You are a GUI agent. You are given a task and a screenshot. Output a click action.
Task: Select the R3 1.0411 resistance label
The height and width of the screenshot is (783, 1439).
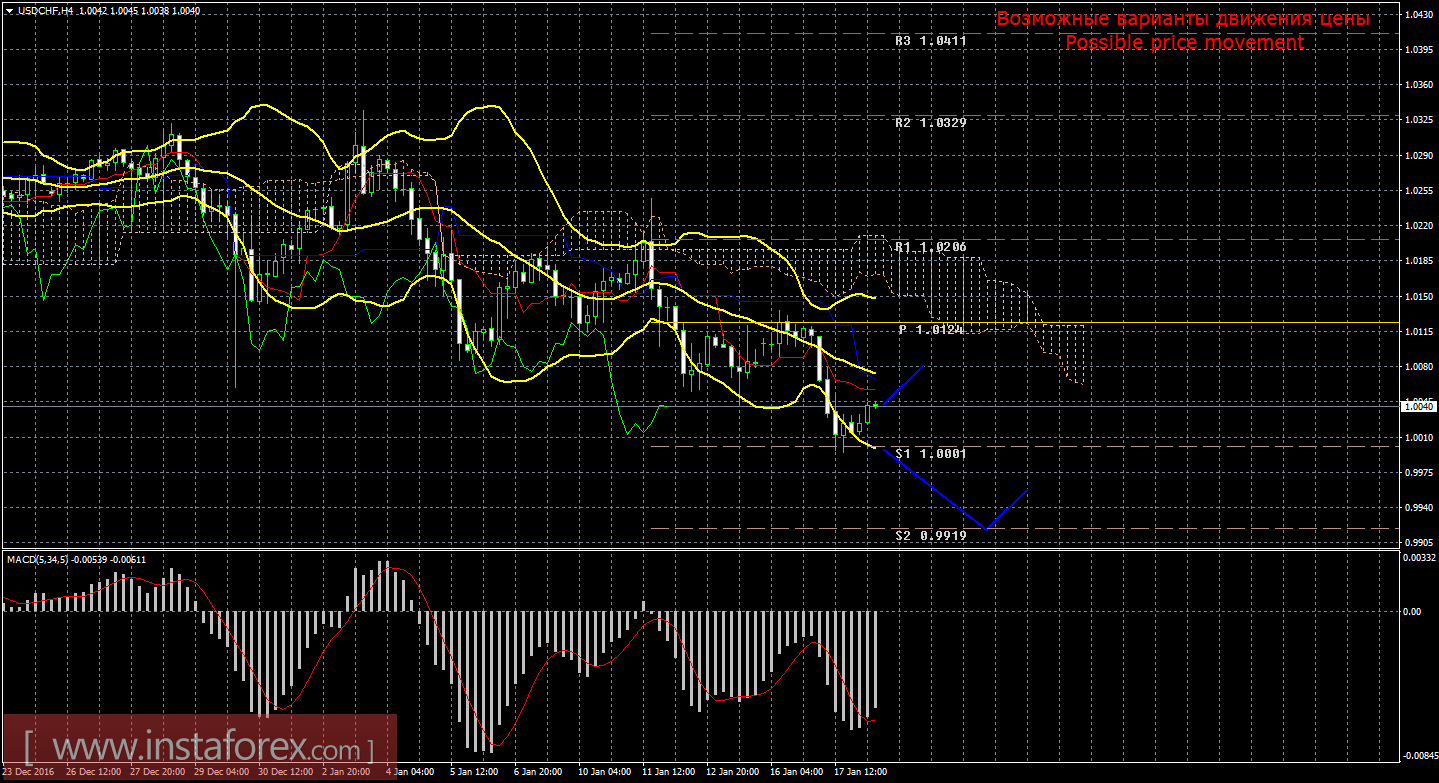[x=930, y=41]
